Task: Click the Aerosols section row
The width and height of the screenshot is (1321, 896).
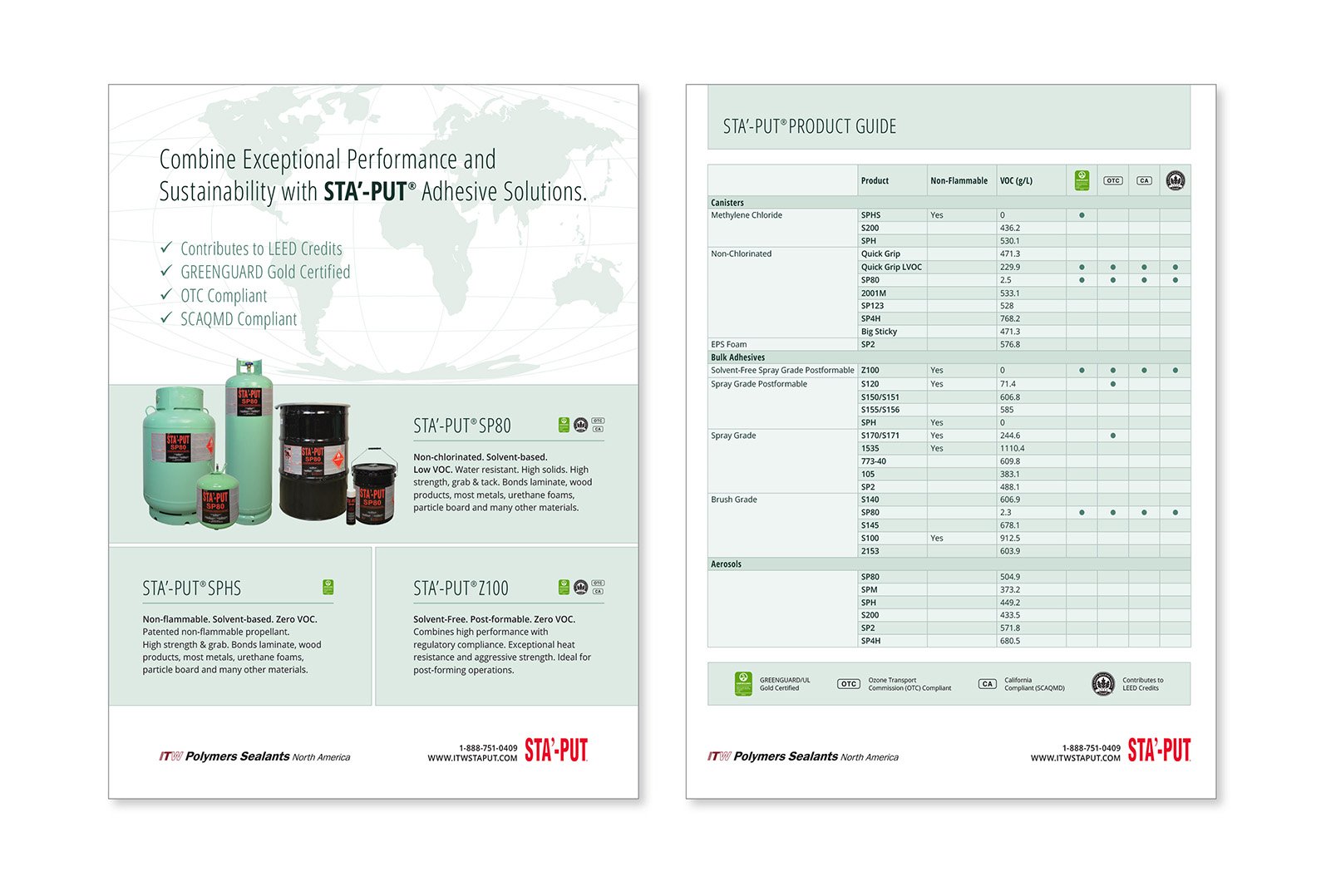Action: (949, 564)
